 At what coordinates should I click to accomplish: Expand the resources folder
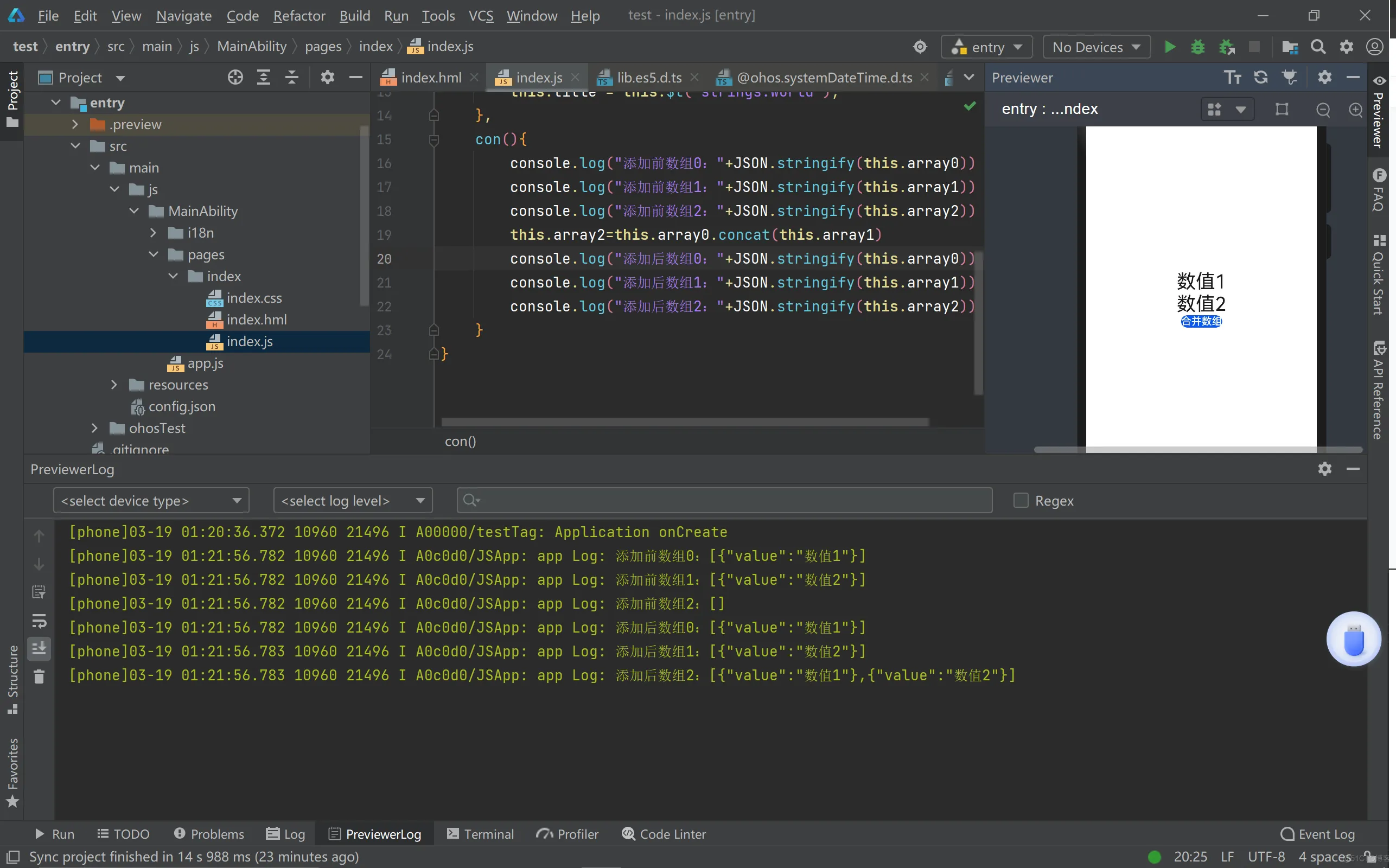pos(114,385)
